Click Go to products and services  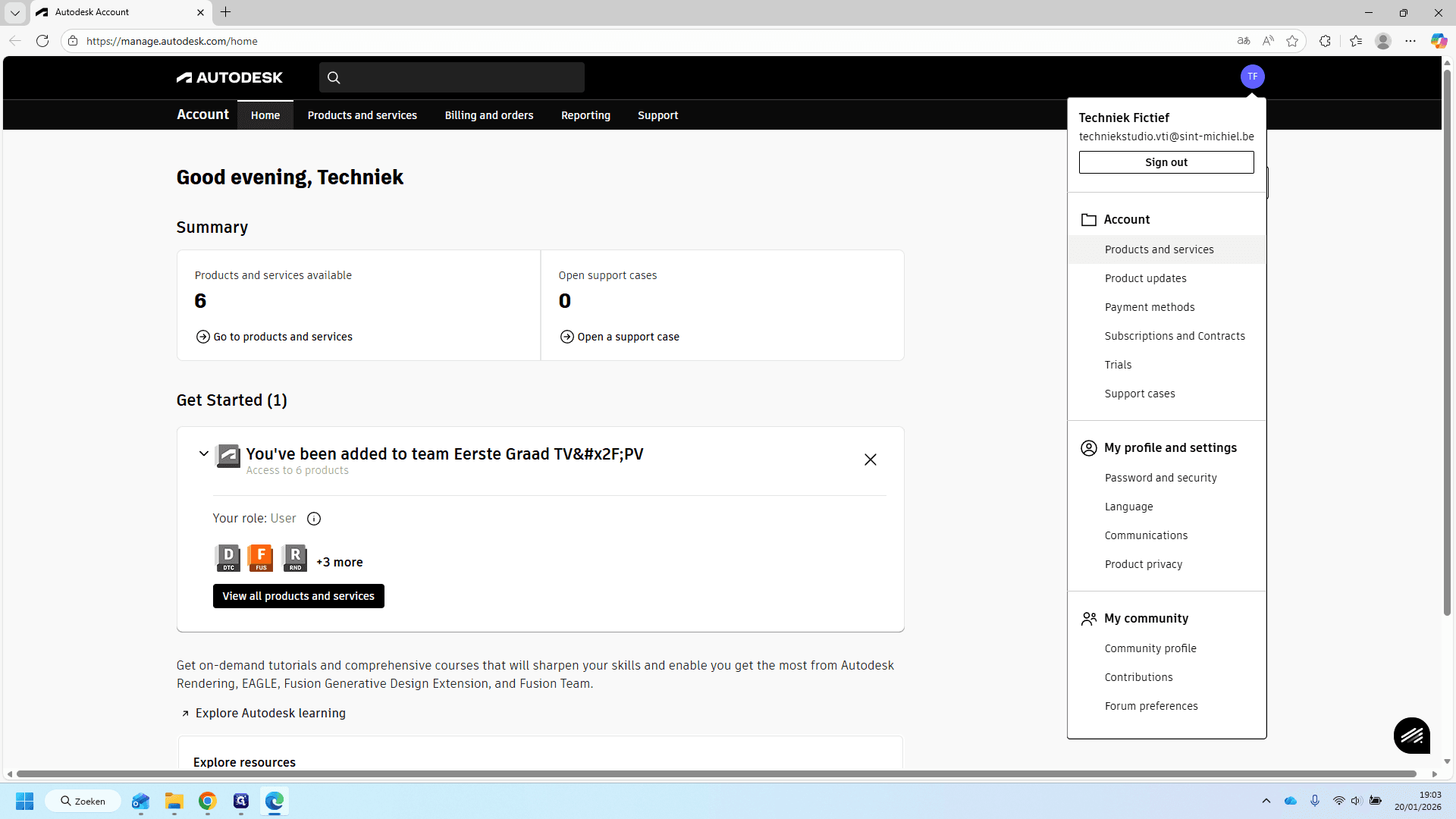click(275, 337)
